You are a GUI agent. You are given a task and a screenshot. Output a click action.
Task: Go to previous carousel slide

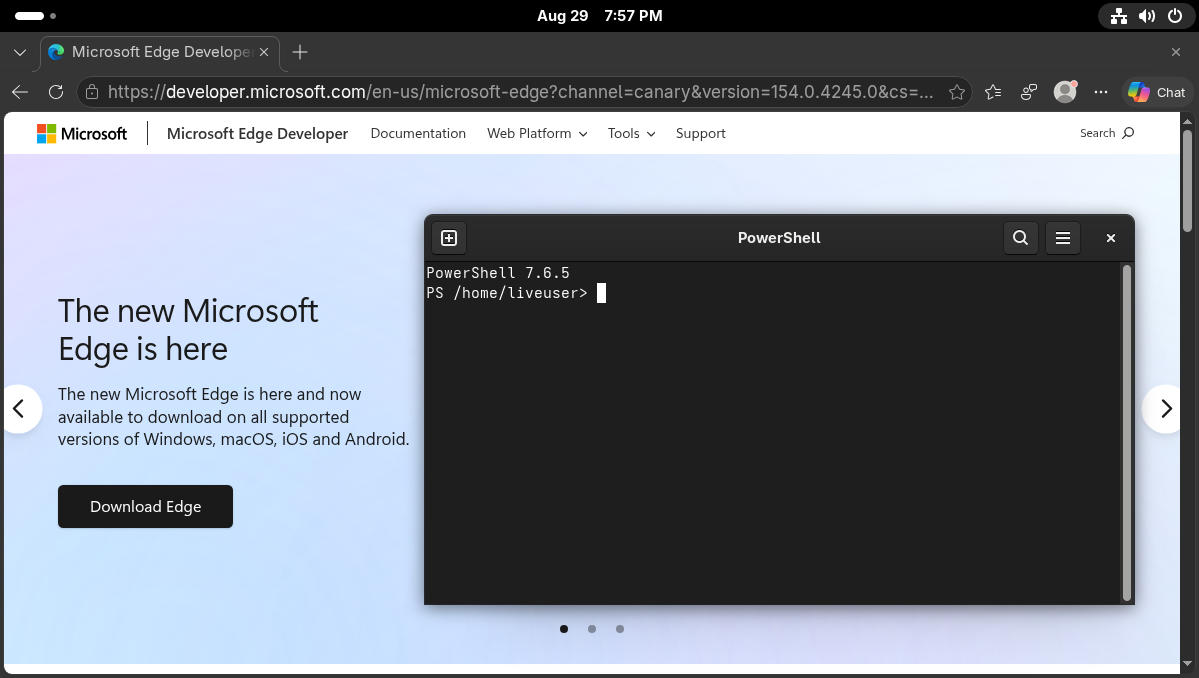tap(19, 409)
